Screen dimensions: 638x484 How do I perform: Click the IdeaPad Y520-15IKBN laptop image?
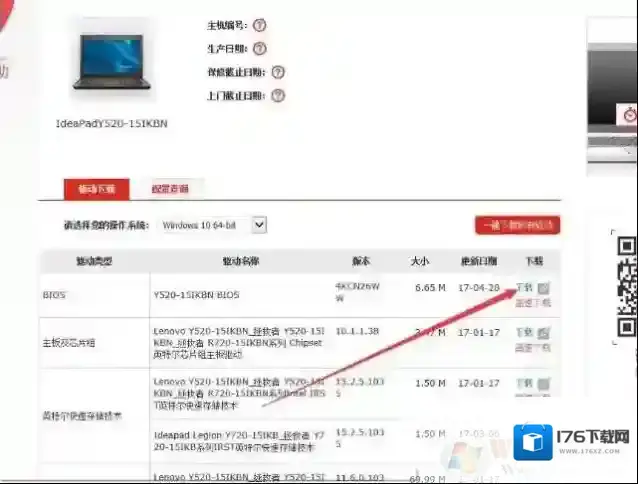111,61
